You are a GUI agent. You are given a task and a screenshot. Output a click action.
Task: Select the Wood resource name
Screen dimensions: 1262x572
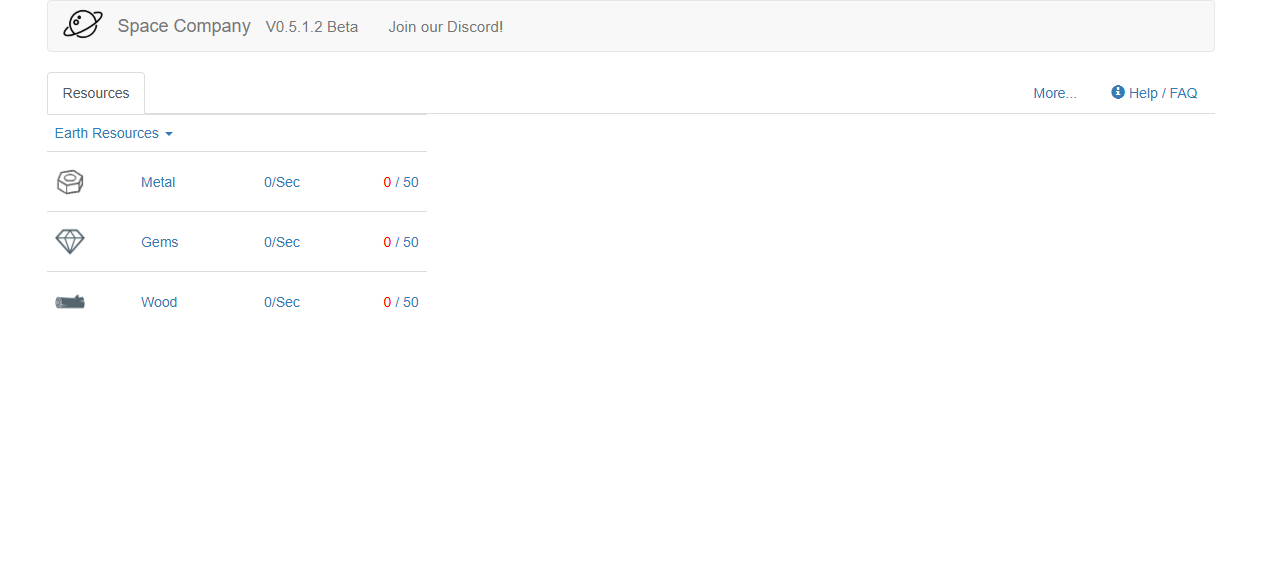click(159, 302)
